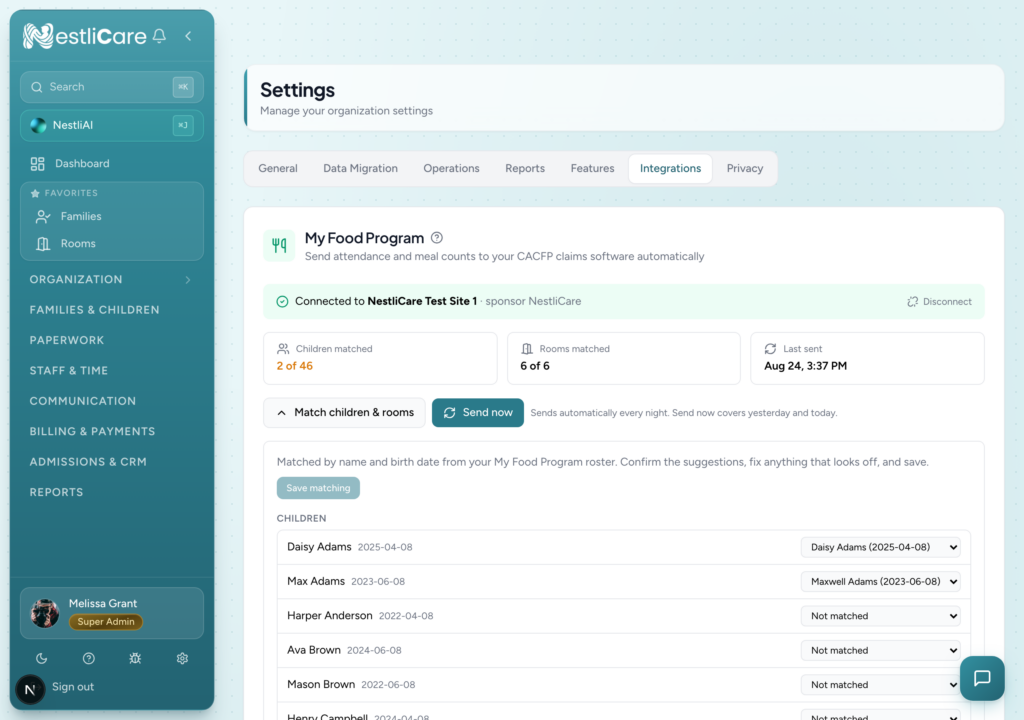Go to Dashboard
The height and width of the screenshot is (720, 1024).
point(111,164)
